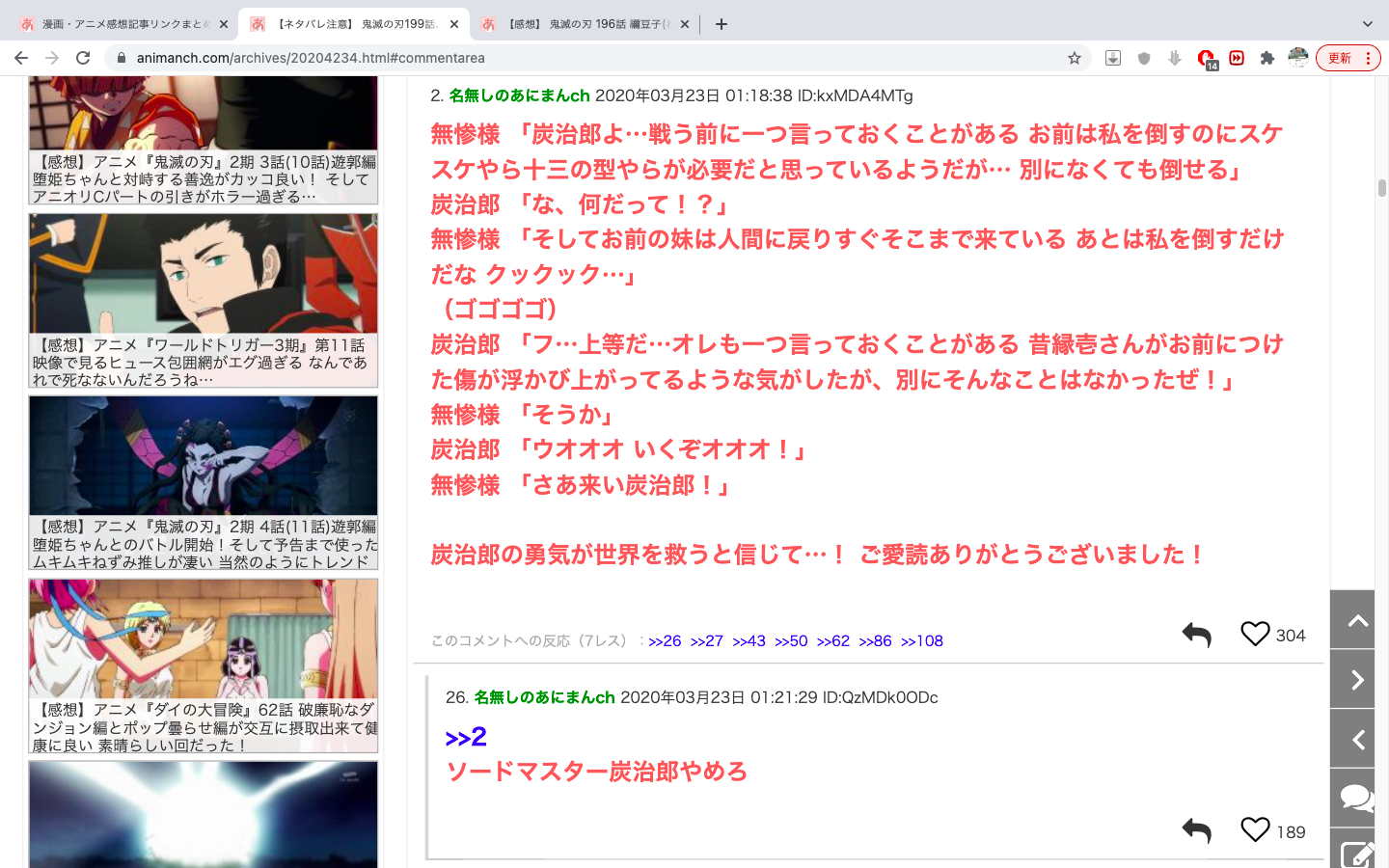The height and width of the screenshot is (868, 1389).
Task: Open the browser extensions puzzle icon
Action: [x=1267, y=58]
